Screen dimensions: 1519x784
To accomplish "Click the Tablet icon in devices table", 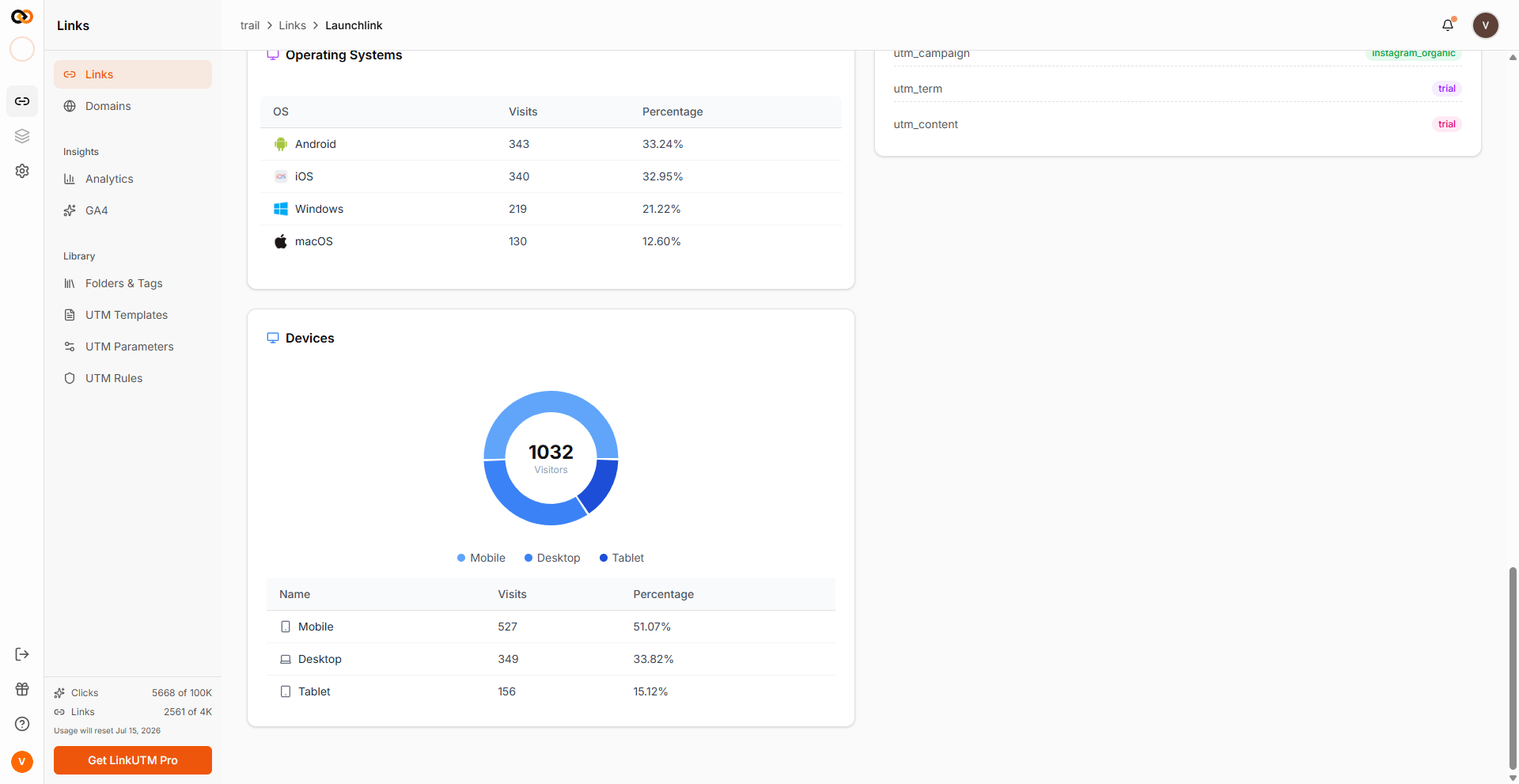I will (x=286, y=691).
